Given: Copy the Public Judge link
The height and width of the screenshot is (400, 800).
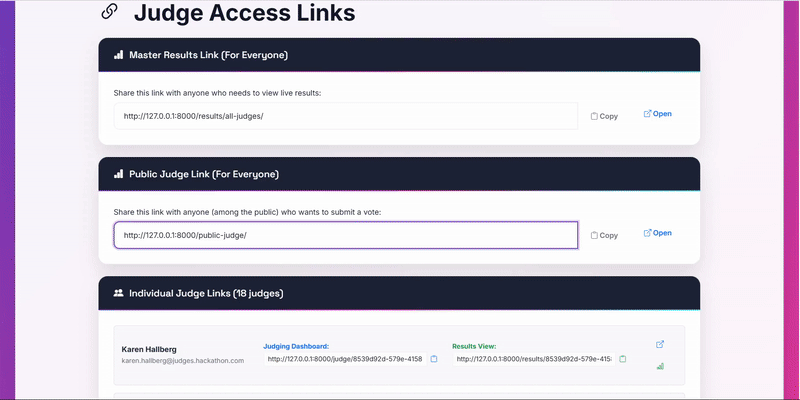Looking at the screenshot, I should pyautogui.click(x=604, y=235).
